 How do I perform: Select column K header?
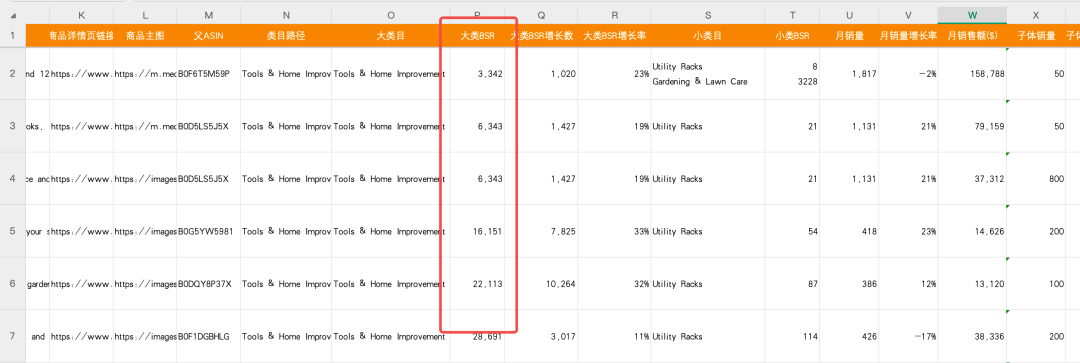tap(81, 15)
